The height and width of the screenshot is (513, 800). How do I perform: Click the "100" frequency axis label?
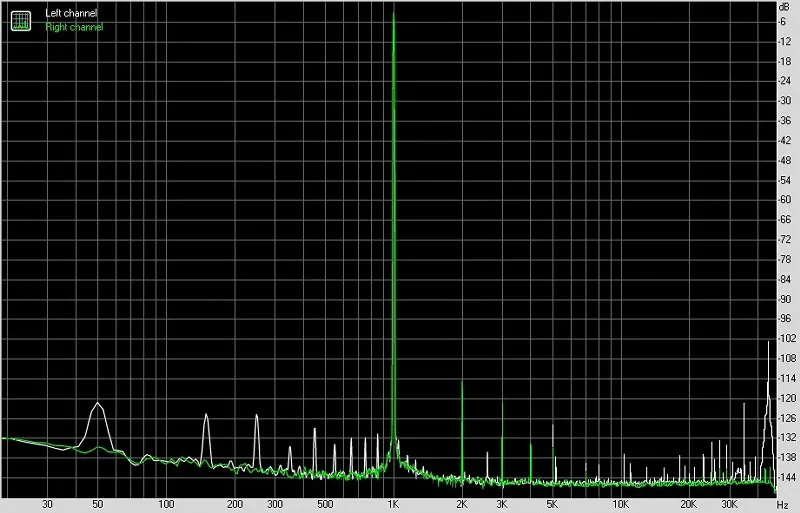tap(166, 504)
